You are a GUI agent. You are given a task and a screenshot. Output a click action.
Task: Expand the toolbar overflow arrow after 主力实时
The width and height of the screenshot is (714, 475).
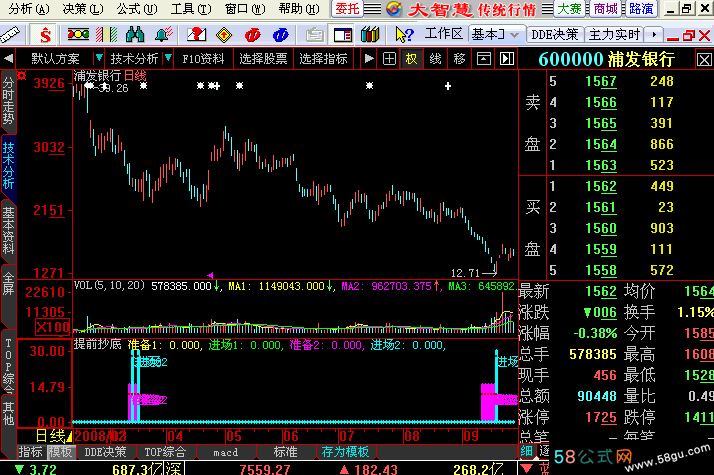(654, 34)
